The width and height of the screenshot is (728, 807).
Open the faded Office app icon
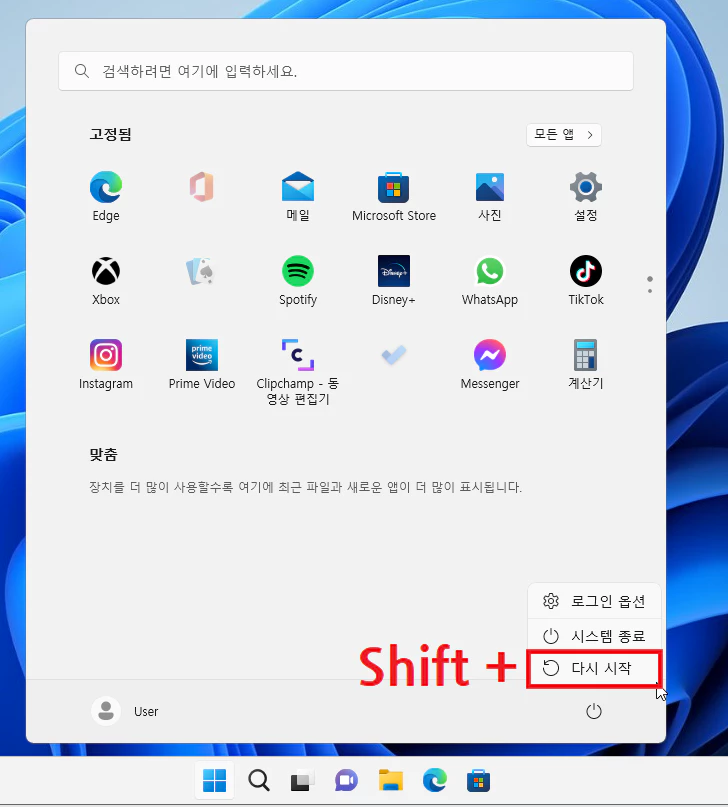tap(202, 187)
